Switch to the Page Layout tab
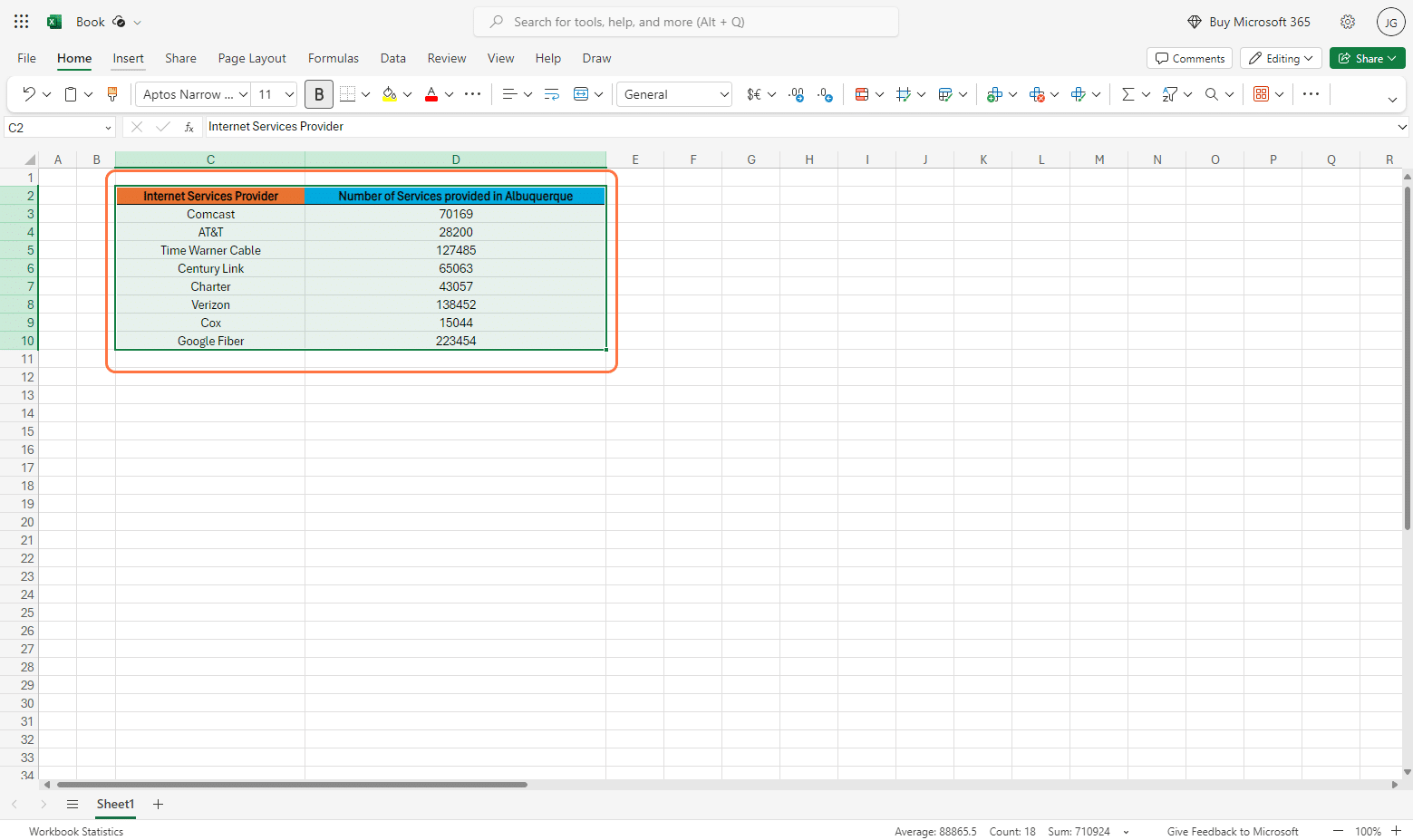 click(252, 58)
